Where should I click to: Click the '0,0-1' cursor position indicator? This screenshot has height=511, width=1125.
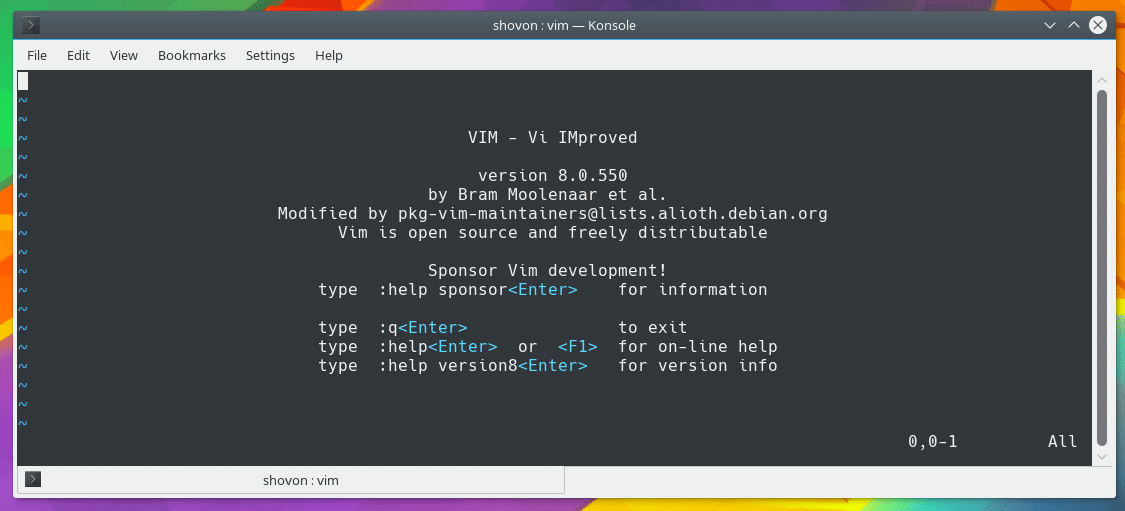click(x=933, y=441)
